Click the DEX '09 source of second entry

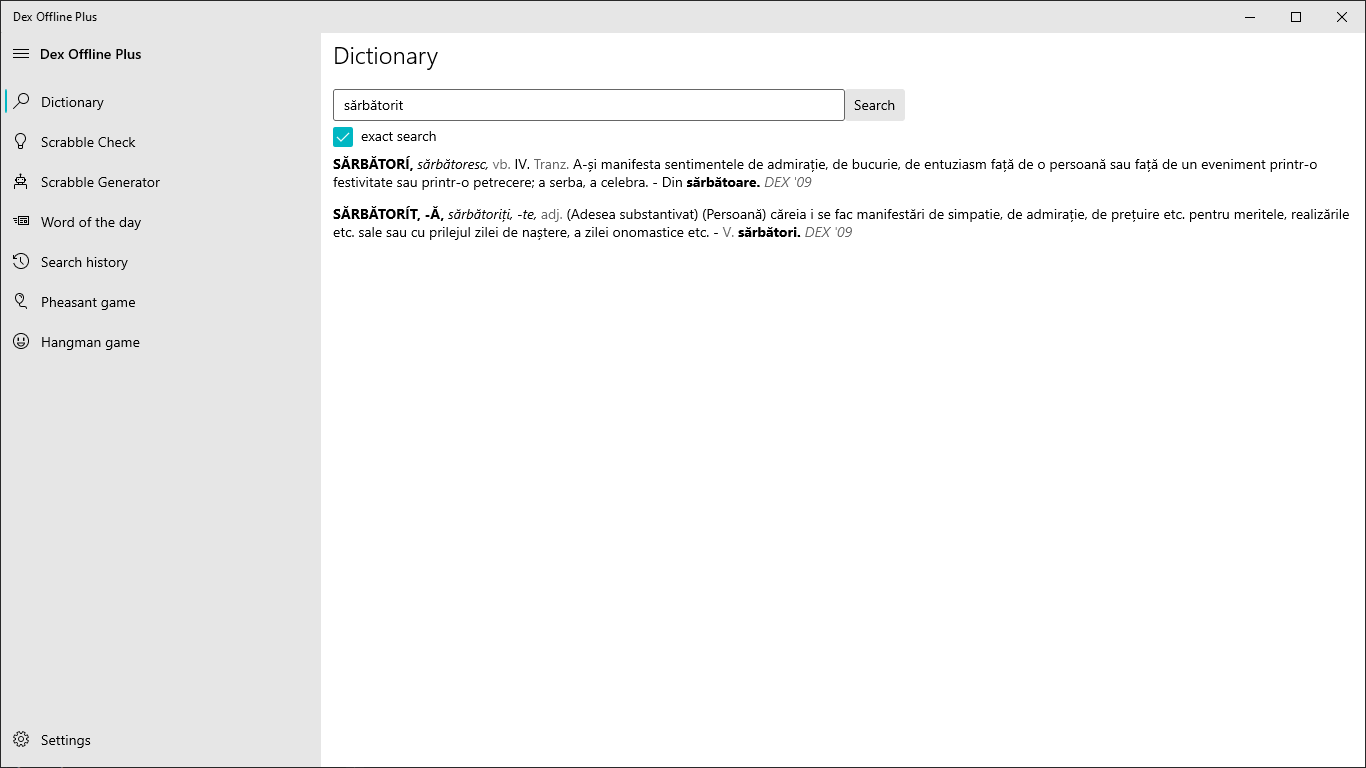coord(828,233)
